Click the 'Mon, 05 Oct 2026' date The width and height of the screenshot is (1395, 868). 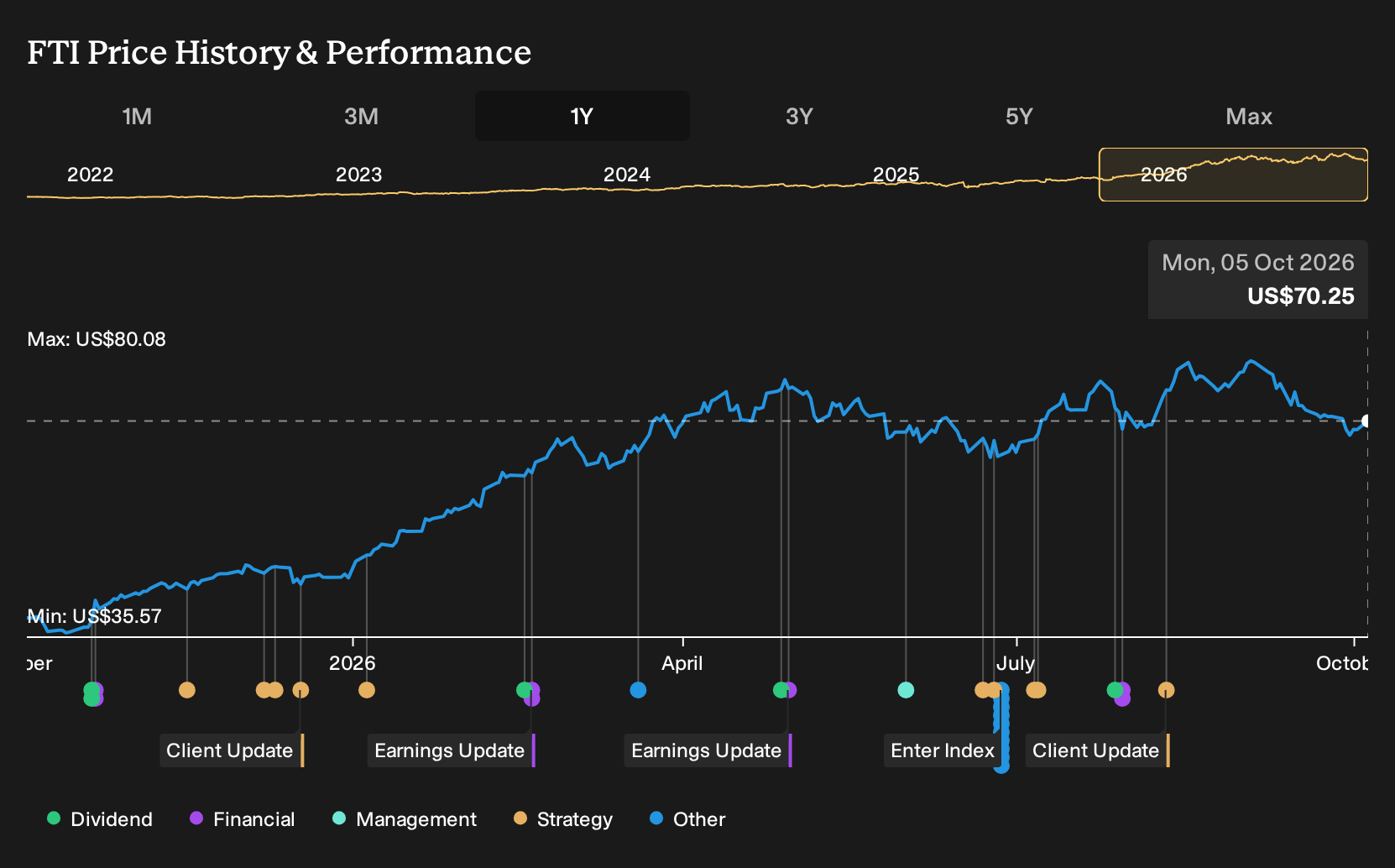1258,263
